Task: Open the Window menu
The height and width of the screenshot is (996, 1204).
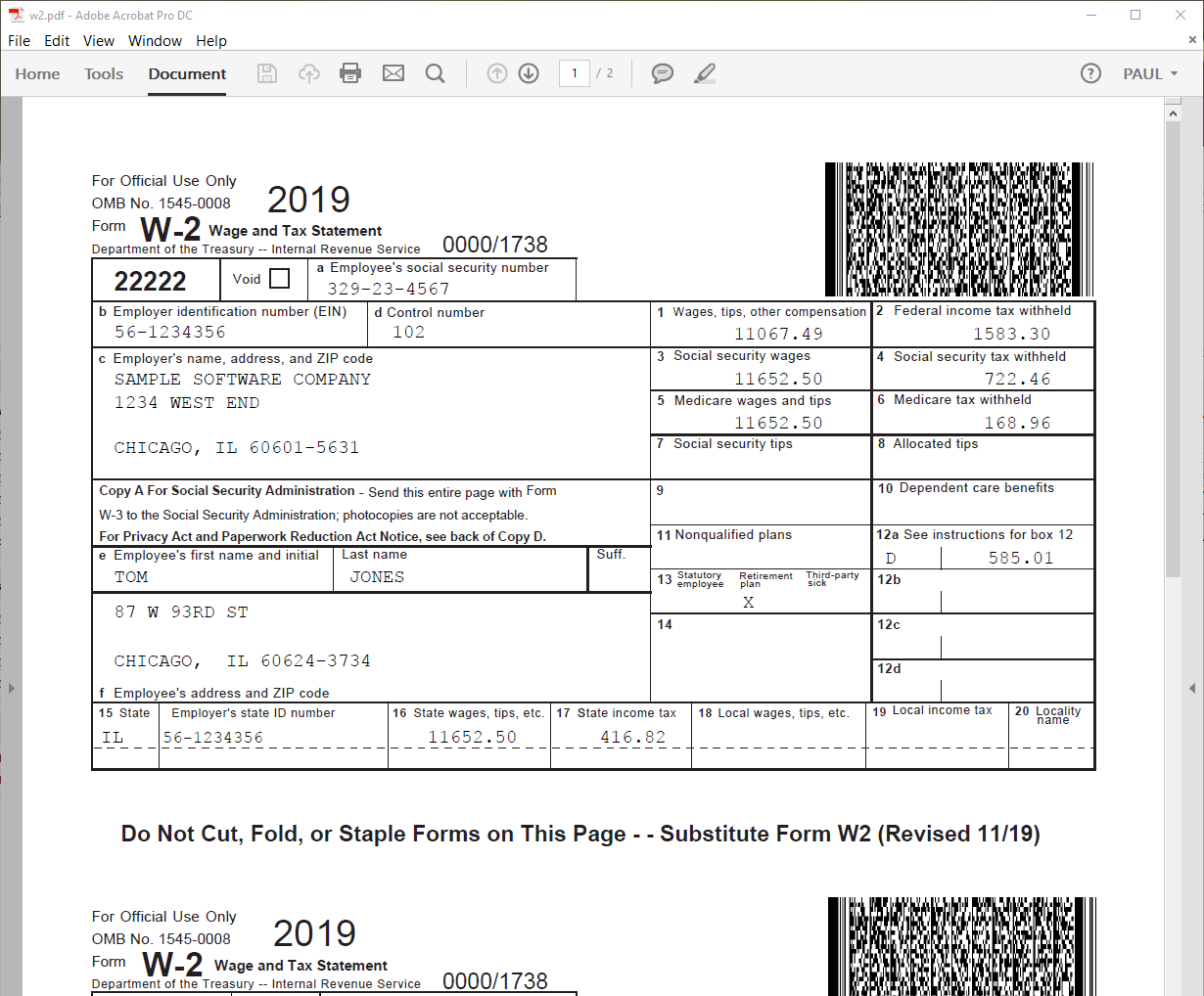Action: [x=155, y=40]
